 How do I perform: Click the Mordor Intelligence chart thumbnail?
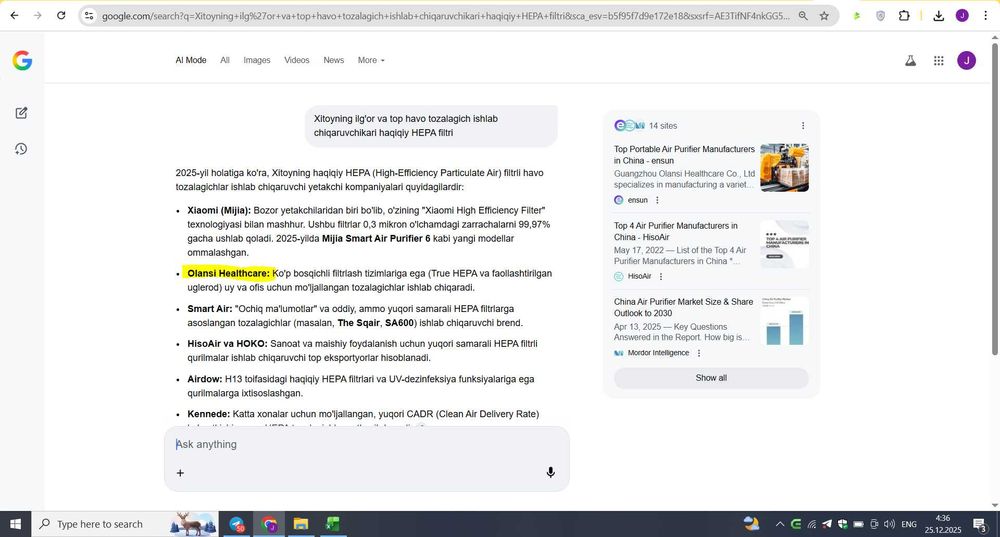click(784, 321)
